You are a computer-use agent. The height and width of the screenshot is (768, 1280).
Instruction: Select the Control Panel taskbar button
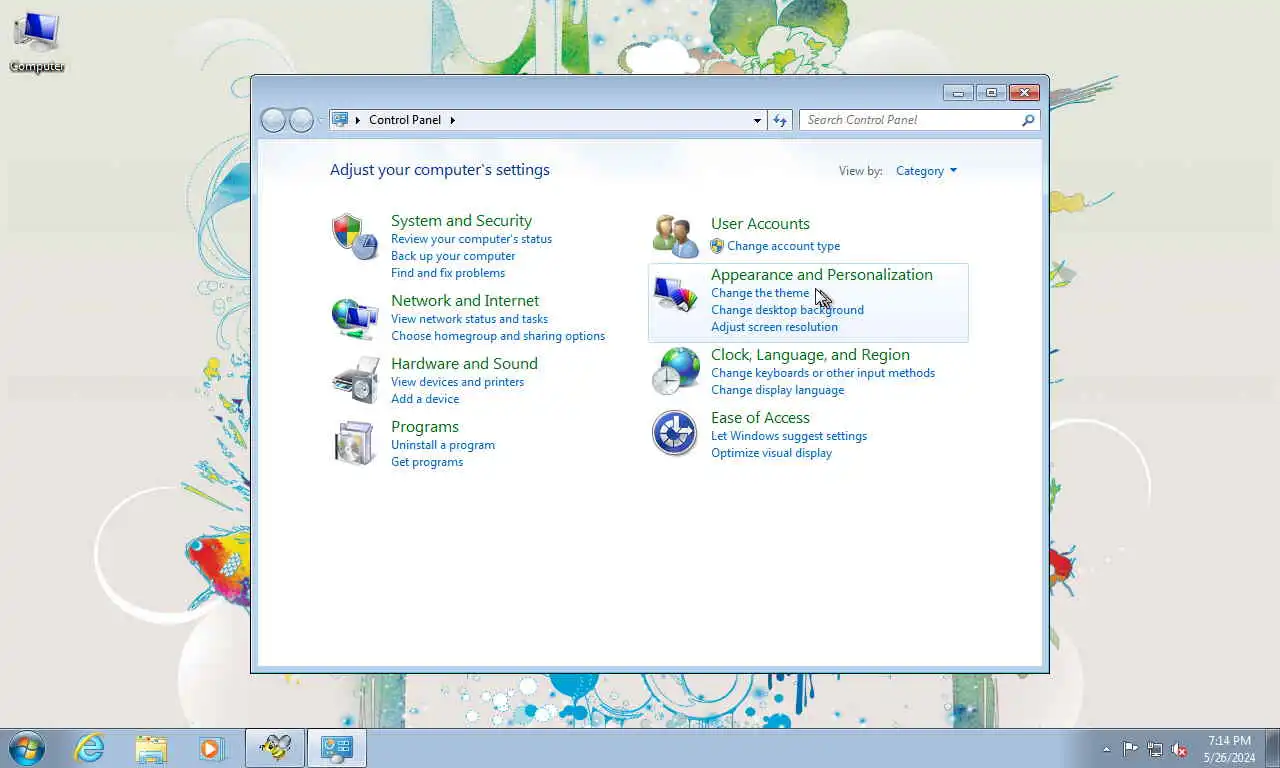click(337, 748)
